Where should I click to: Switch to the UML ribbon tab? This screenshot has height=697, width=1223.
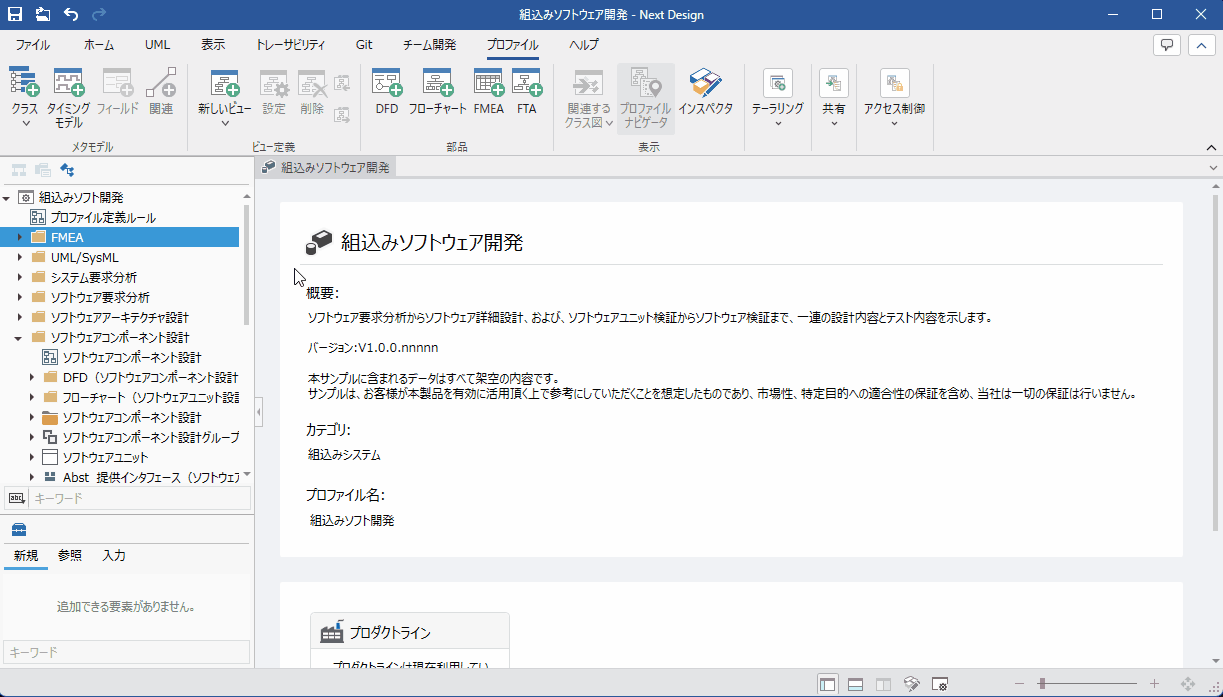coord(157,45)
